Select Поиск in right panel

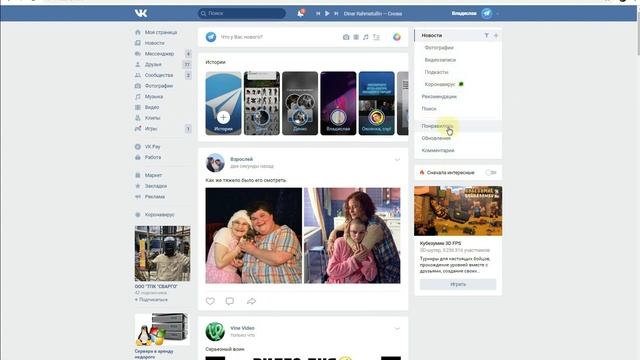tap(429, 109)
